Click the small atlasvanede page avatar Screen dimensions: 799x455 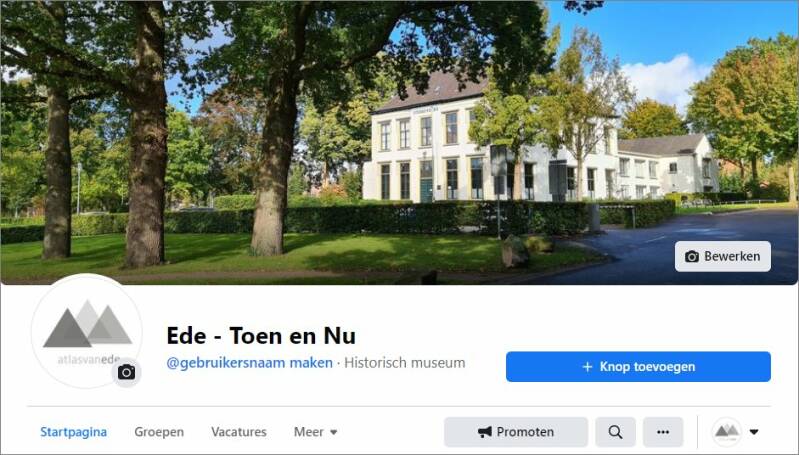coord(727,432)
